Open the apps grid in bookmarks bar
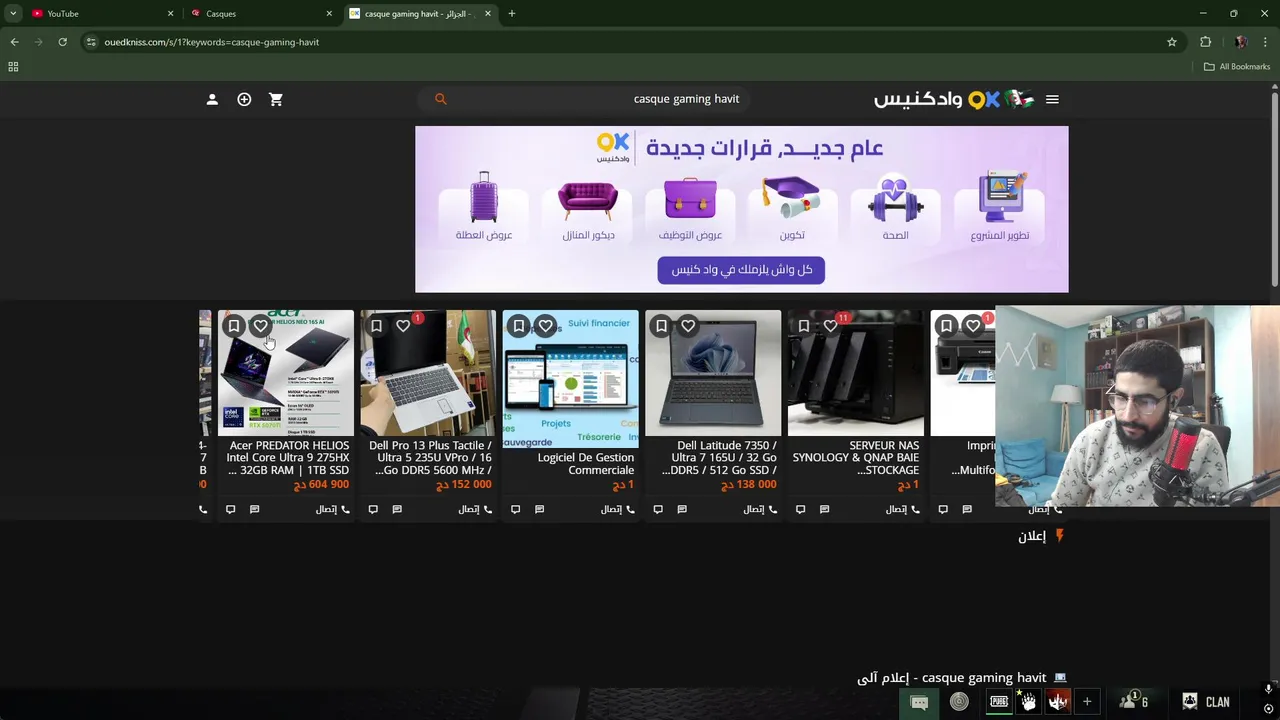1280x720 pixels. click(x=13, y=67)
